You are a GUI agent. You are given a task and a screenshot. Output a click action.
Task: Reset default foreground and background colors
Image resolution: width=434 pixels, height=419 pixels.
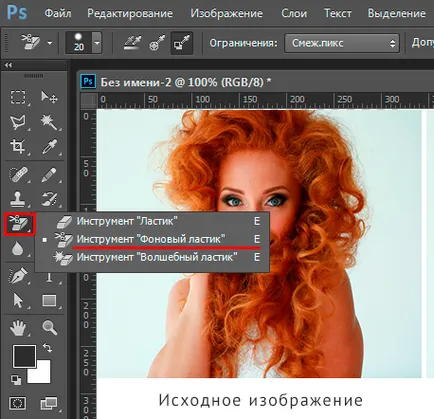point(16,379)
